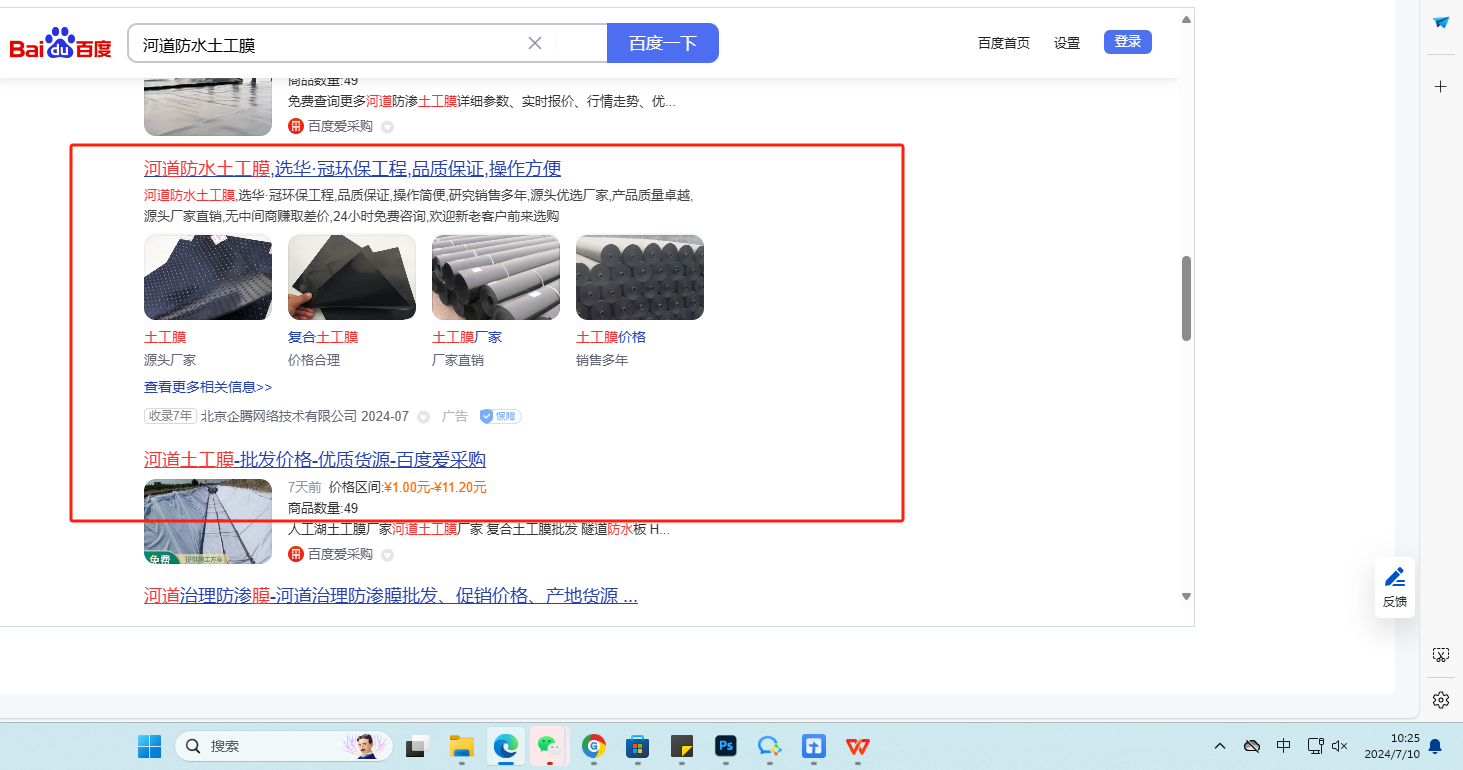
Task: Open the blue chat-bubble taskbar app
Action: click(769, 746)
